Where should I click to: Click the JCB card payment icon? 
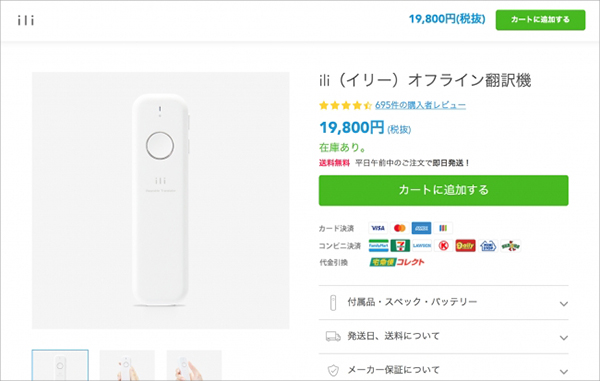pyautogui.click(x=443, y=228)
